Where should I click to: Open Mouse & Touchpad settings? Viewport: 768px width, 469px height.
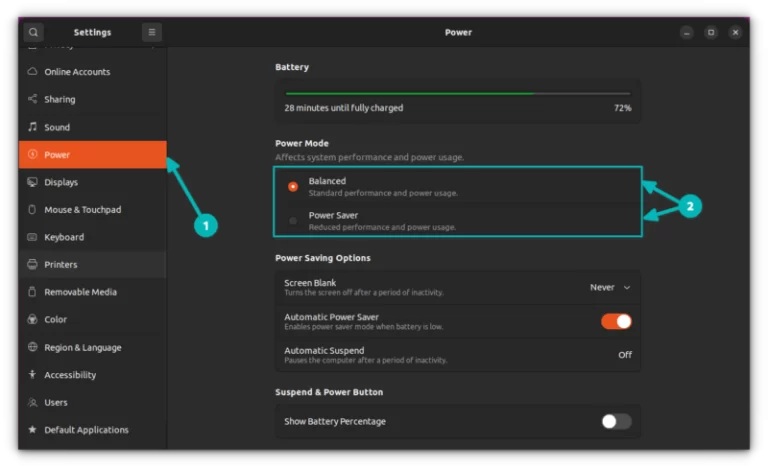tap(93, 210)
